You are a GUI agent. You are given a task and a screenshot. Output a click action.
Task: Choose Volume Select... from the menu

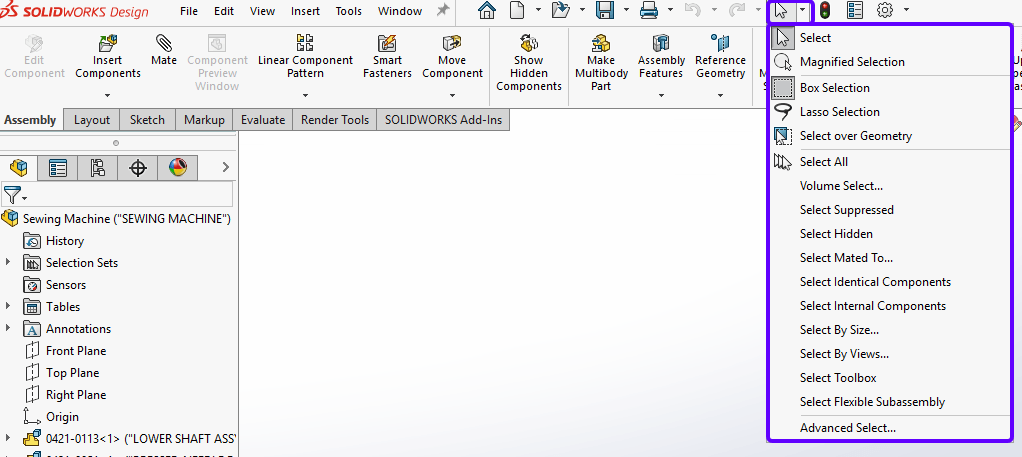point(890,186)
